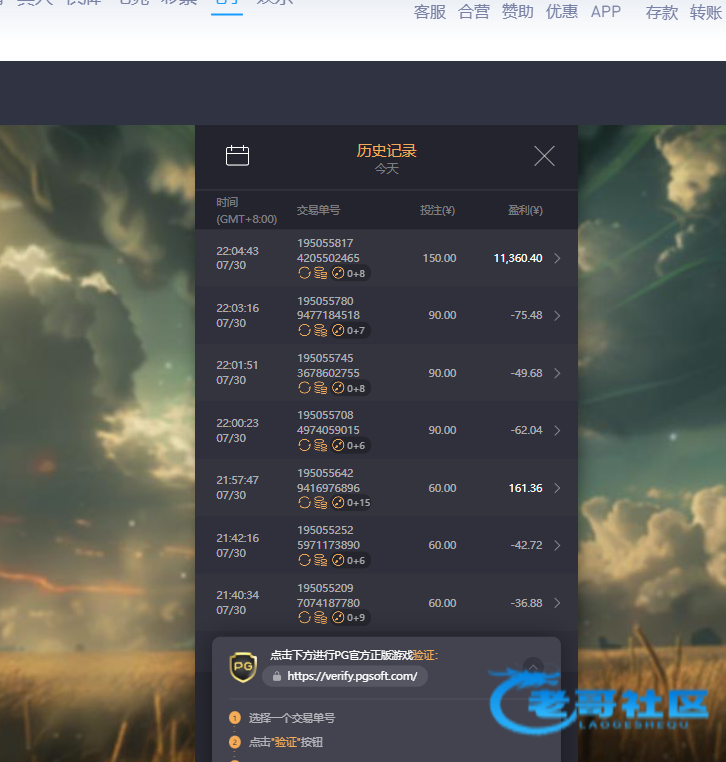Expand details for the 22:03:16 record

557,316
